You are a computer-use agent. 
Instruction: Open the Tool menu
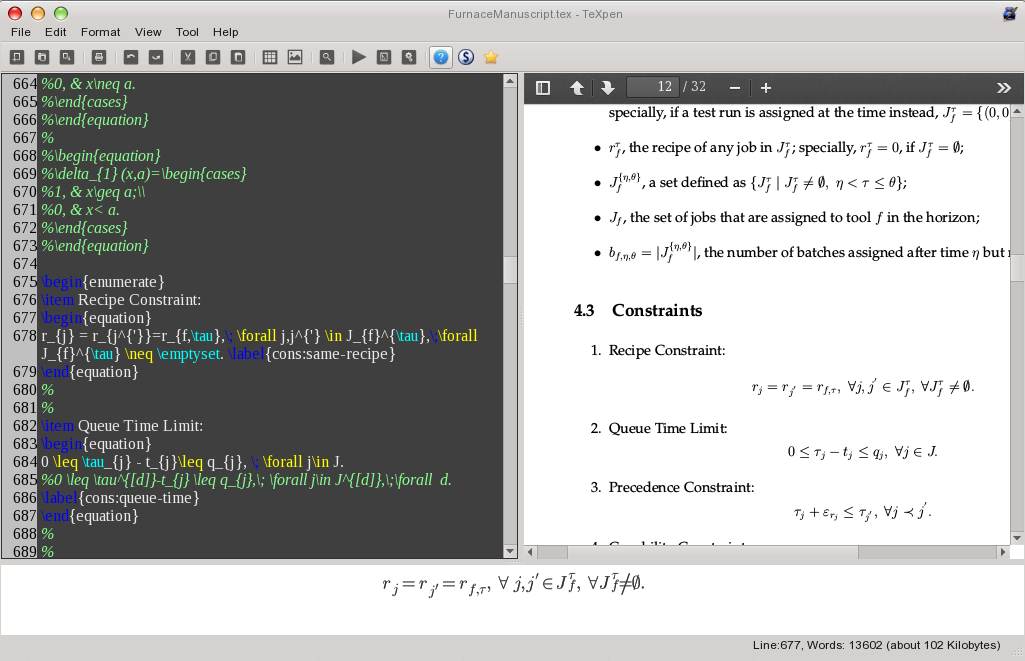tap(186, 31)
